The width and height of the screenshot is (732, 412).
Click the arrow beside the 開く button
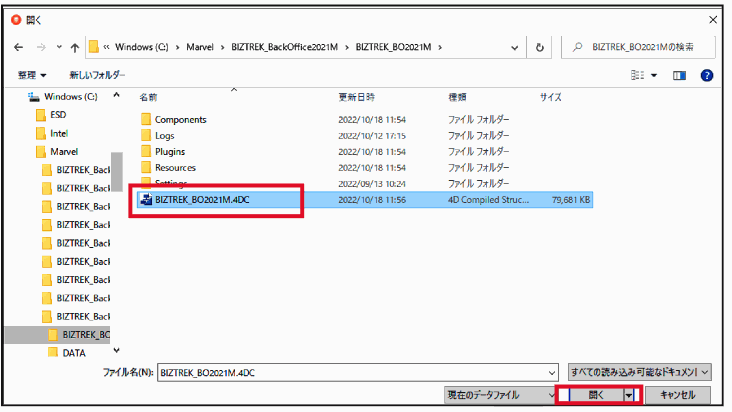coord(629,395)
